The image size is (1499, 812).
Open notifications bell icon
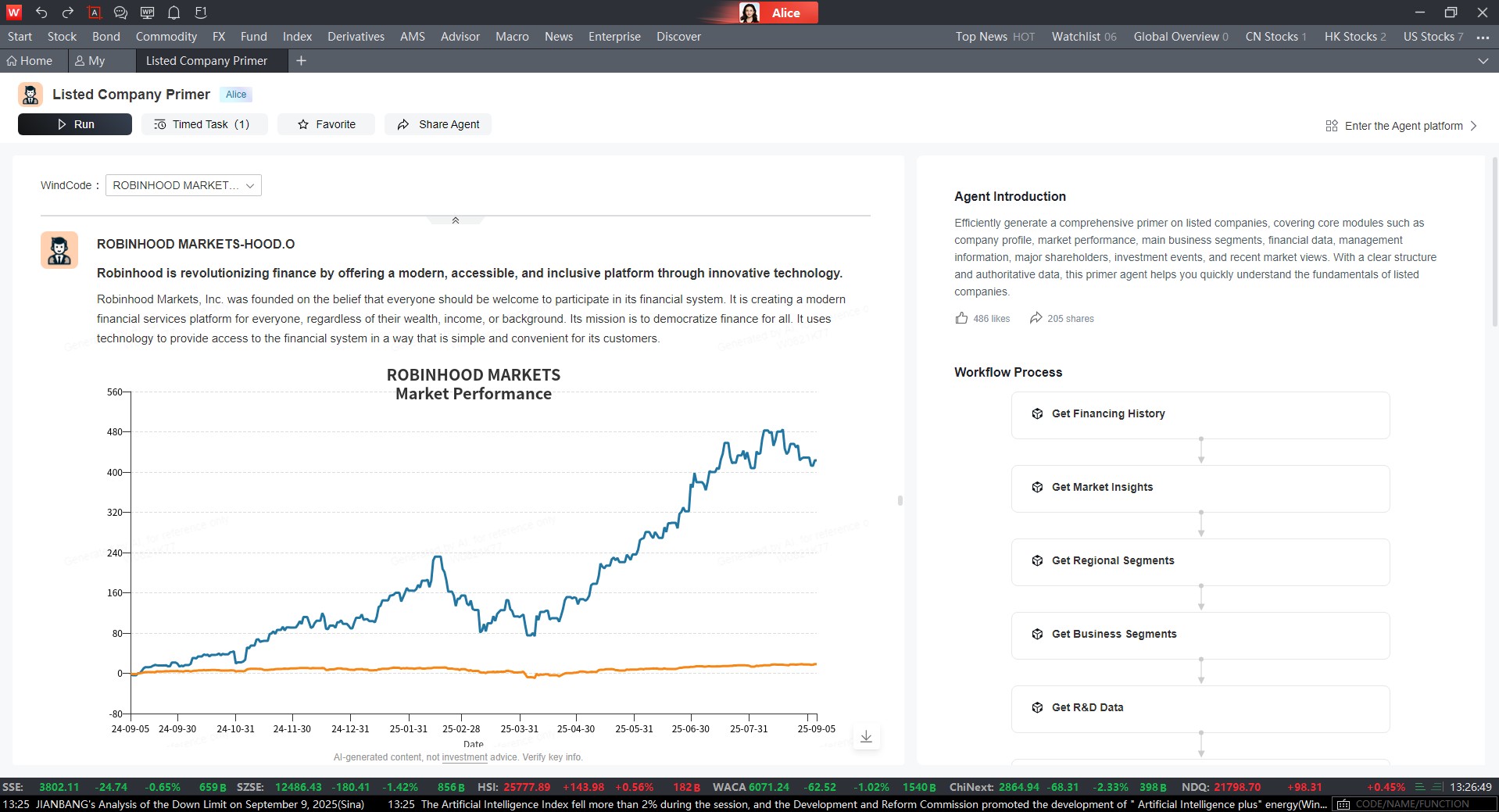click(x=174, y=13)
